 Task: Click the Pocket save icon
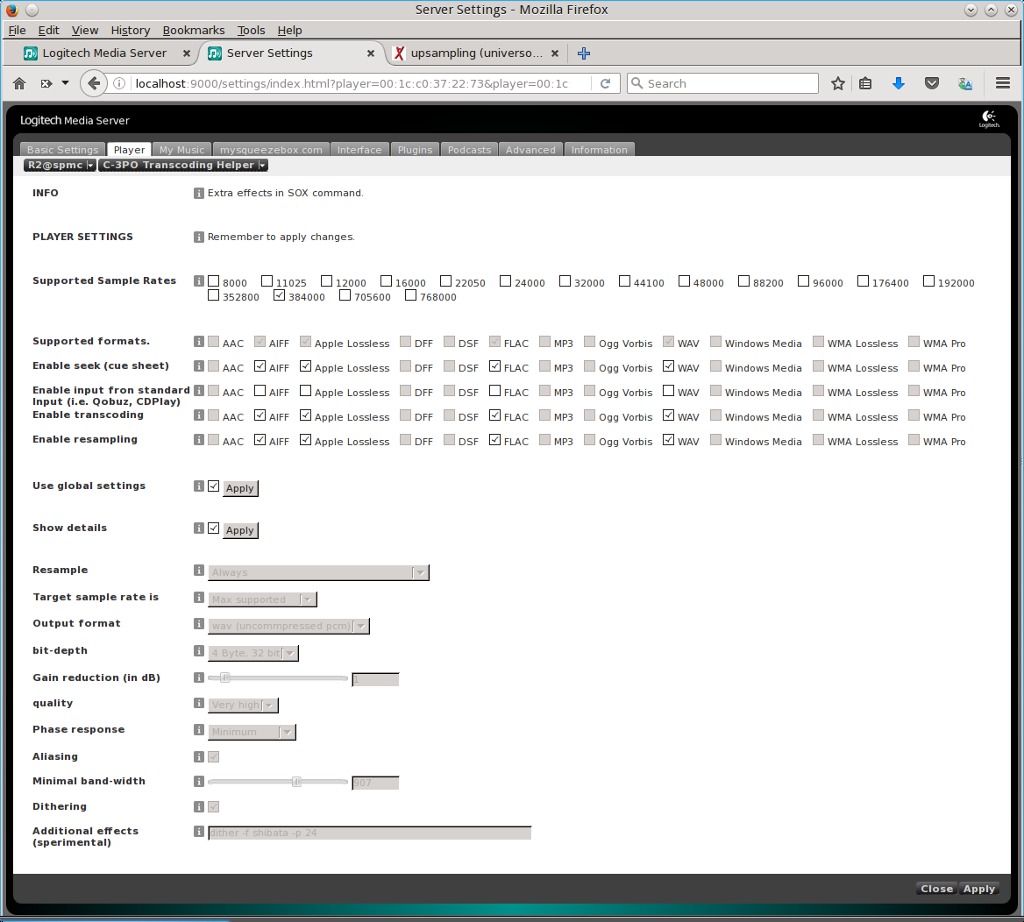pyautogui.click(x=932, y=84)
